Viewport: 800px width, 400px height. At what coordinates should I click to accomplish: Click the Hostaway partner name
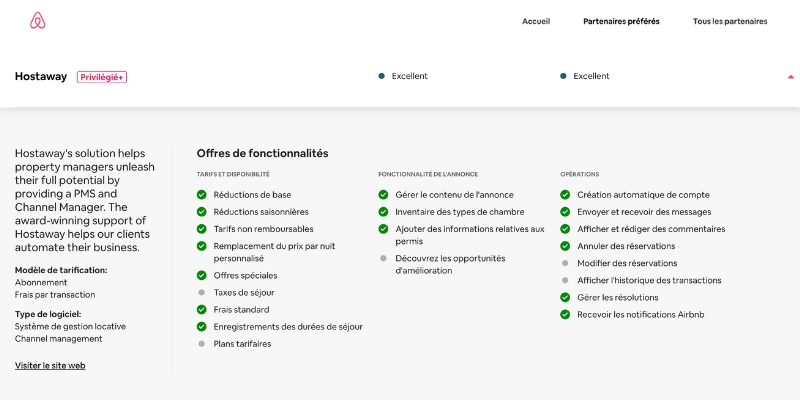click(x=41, y=77)
